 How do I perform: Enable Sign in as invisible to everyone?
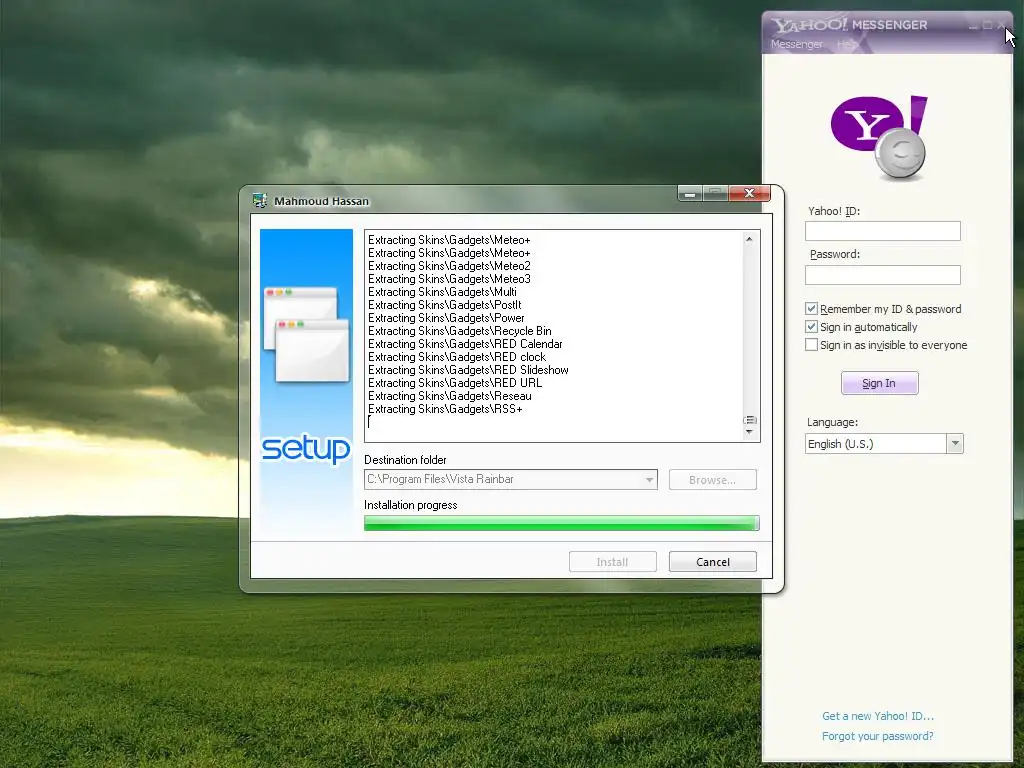coord(811,344)
